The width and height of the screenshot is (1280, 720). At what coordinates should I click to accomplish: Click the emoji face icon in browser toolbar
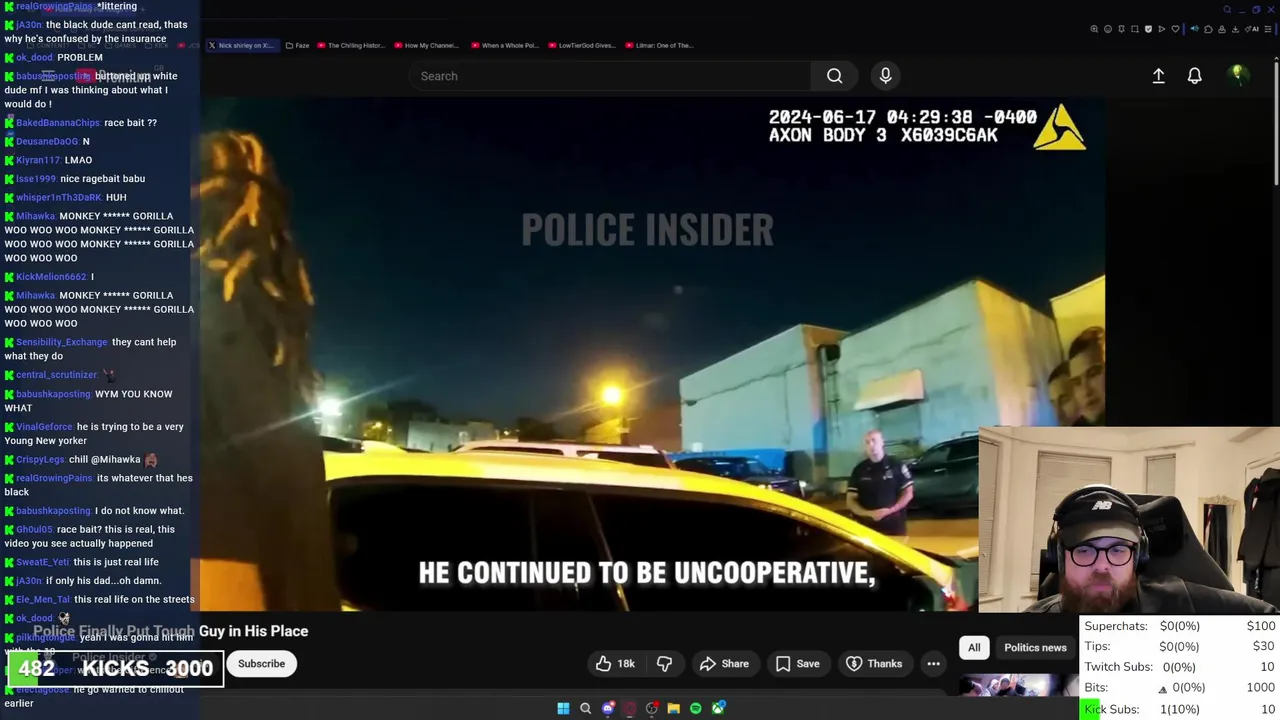coord(1108,29)
